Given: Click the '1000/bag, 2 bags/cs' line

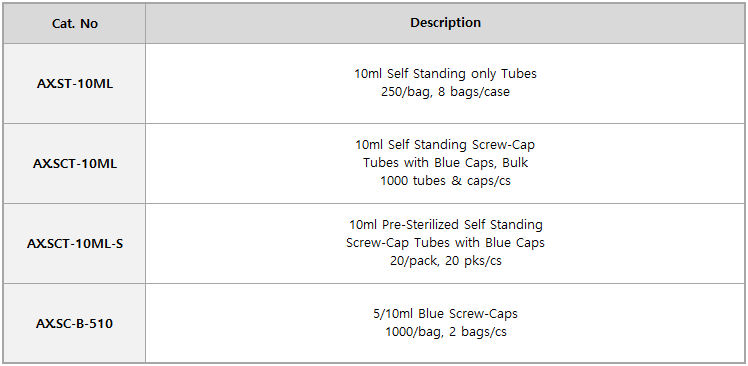Looking at the screenshot, I should click(446, 332).
